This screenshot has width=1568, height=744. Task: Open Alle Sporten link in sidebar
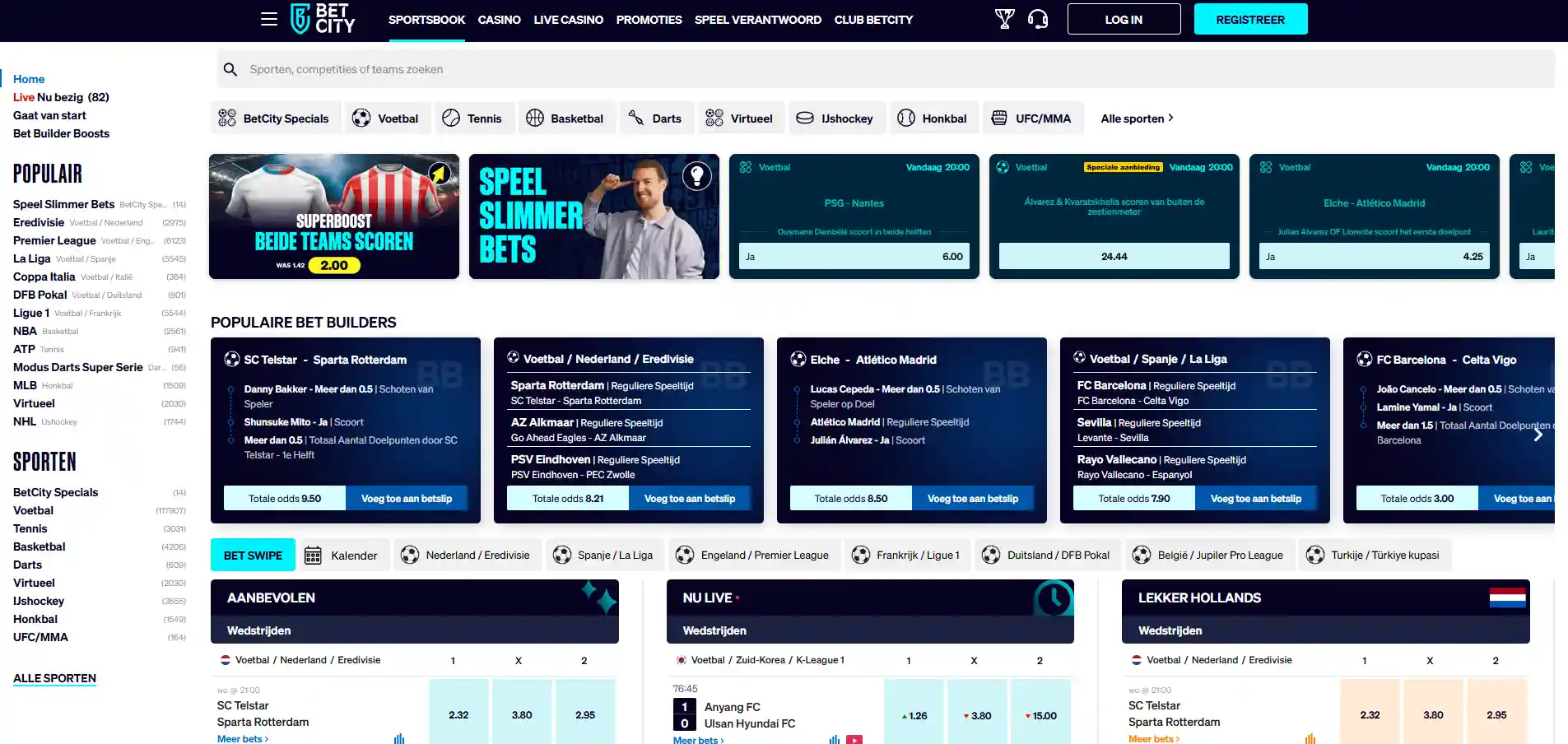54,678
